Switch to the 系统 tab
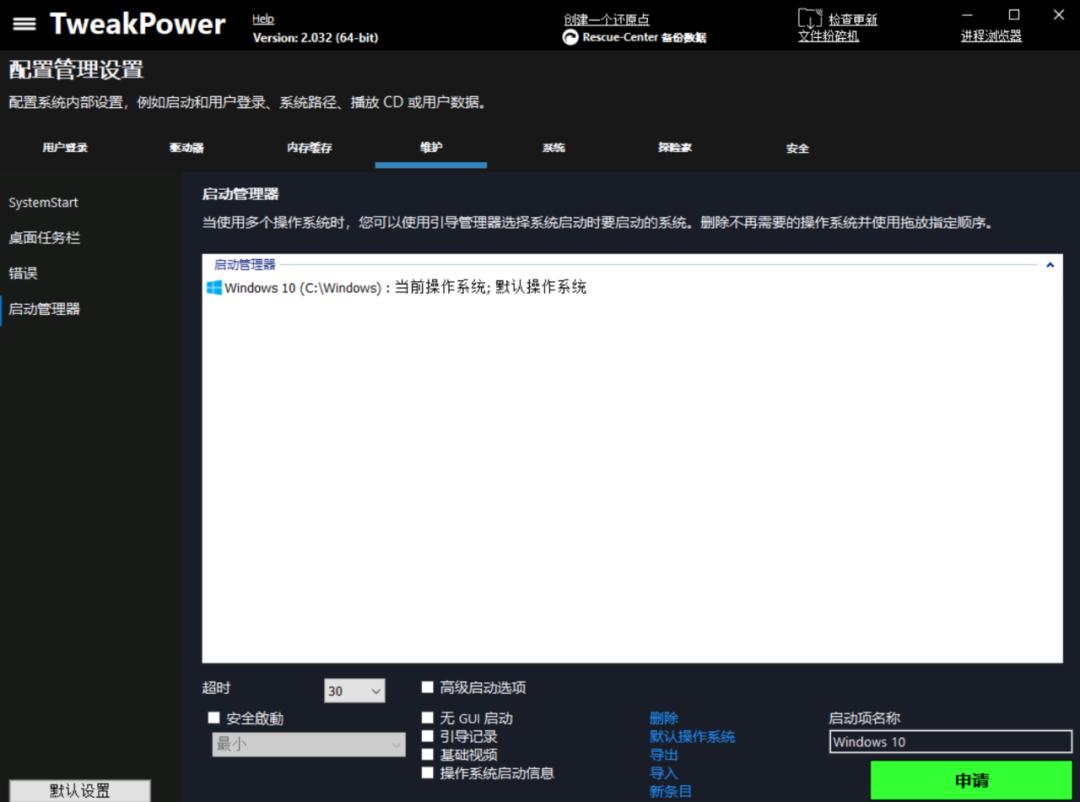 point(553,147)
